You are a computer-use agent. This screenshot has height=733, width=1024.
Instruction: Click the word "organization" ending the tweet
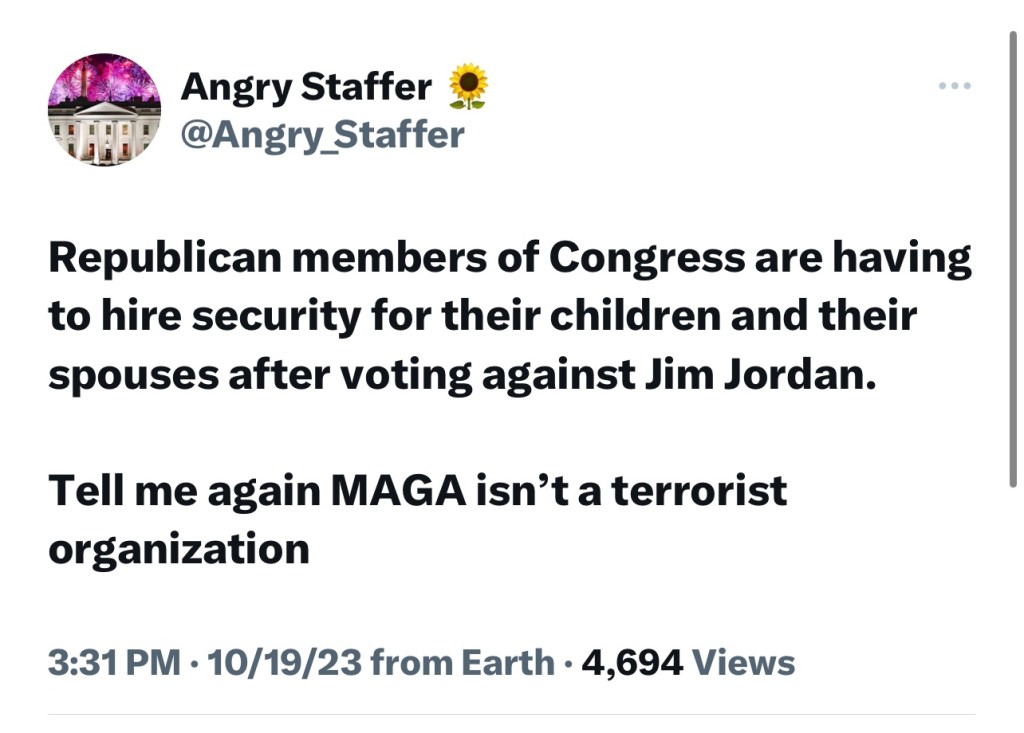point(179,549)
